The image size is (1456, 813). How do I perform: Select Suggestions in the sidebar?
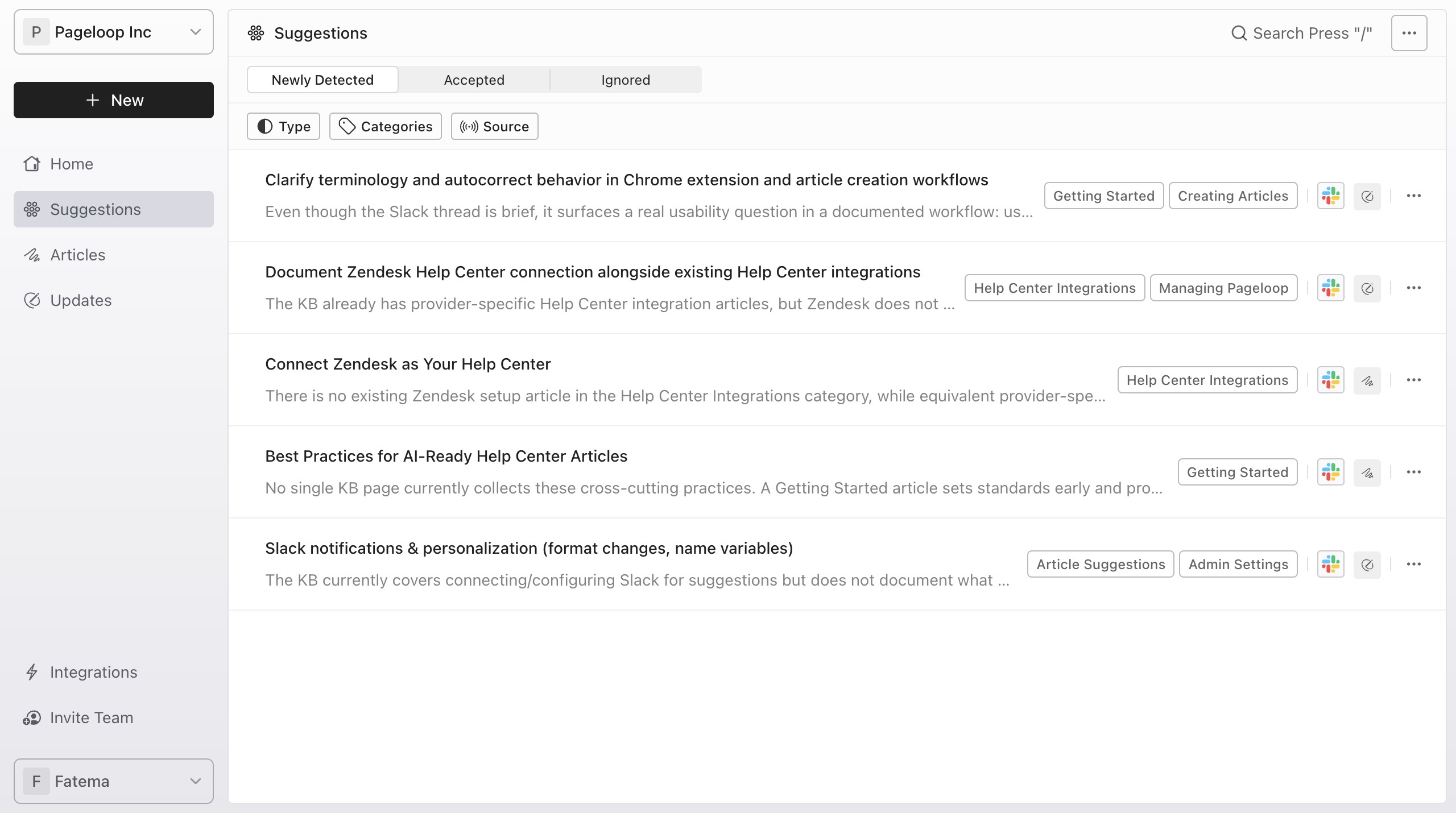pyautogui.click(x=114, y=209)
